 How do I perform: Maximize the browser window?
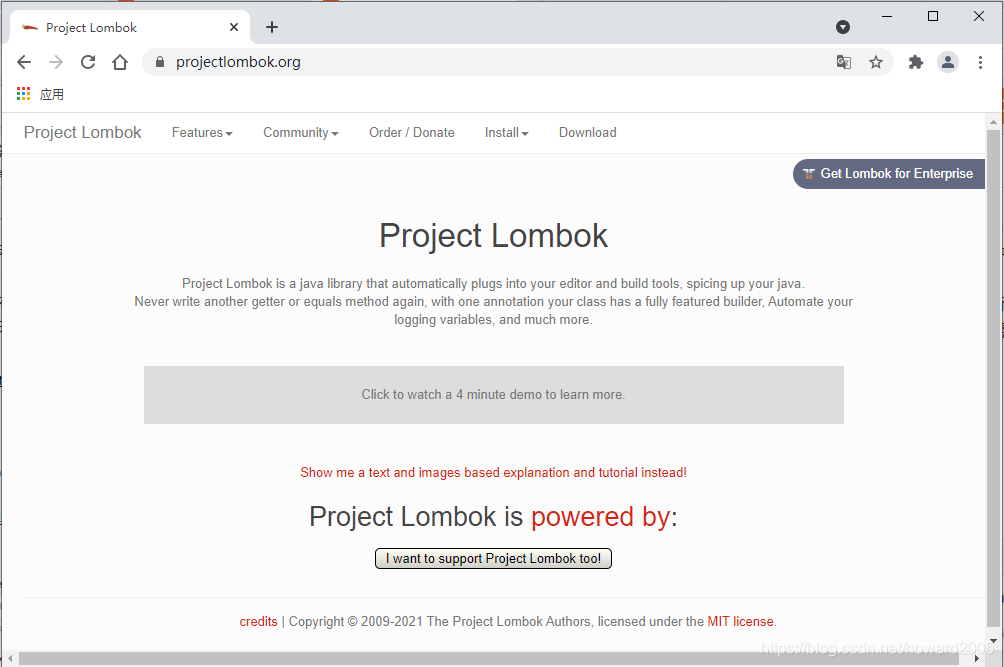click(933, 17)
